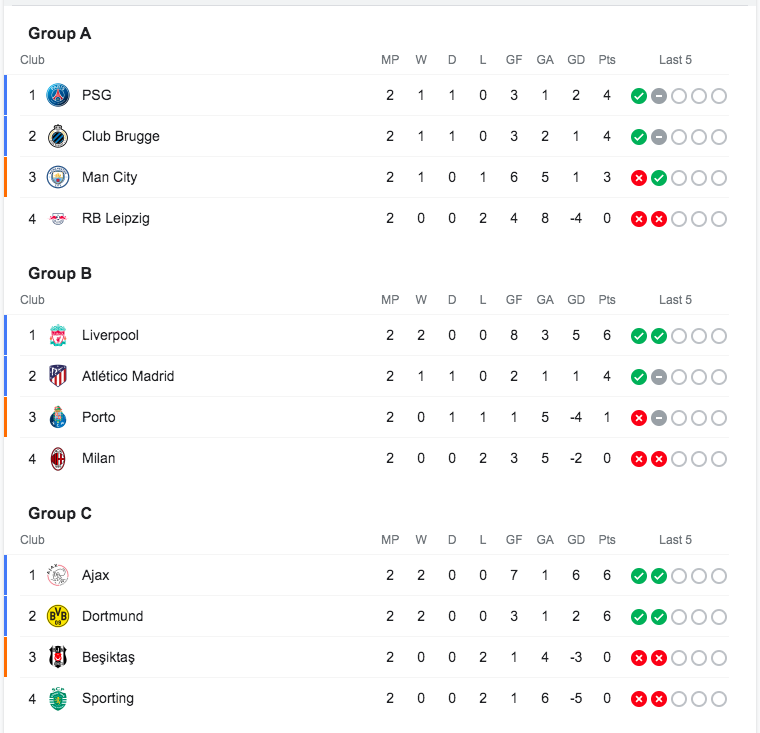Click the RB Leipzig logo icon
Image resolution: width=760 pixels, height=733 pixels.
[x=58, y=218]
